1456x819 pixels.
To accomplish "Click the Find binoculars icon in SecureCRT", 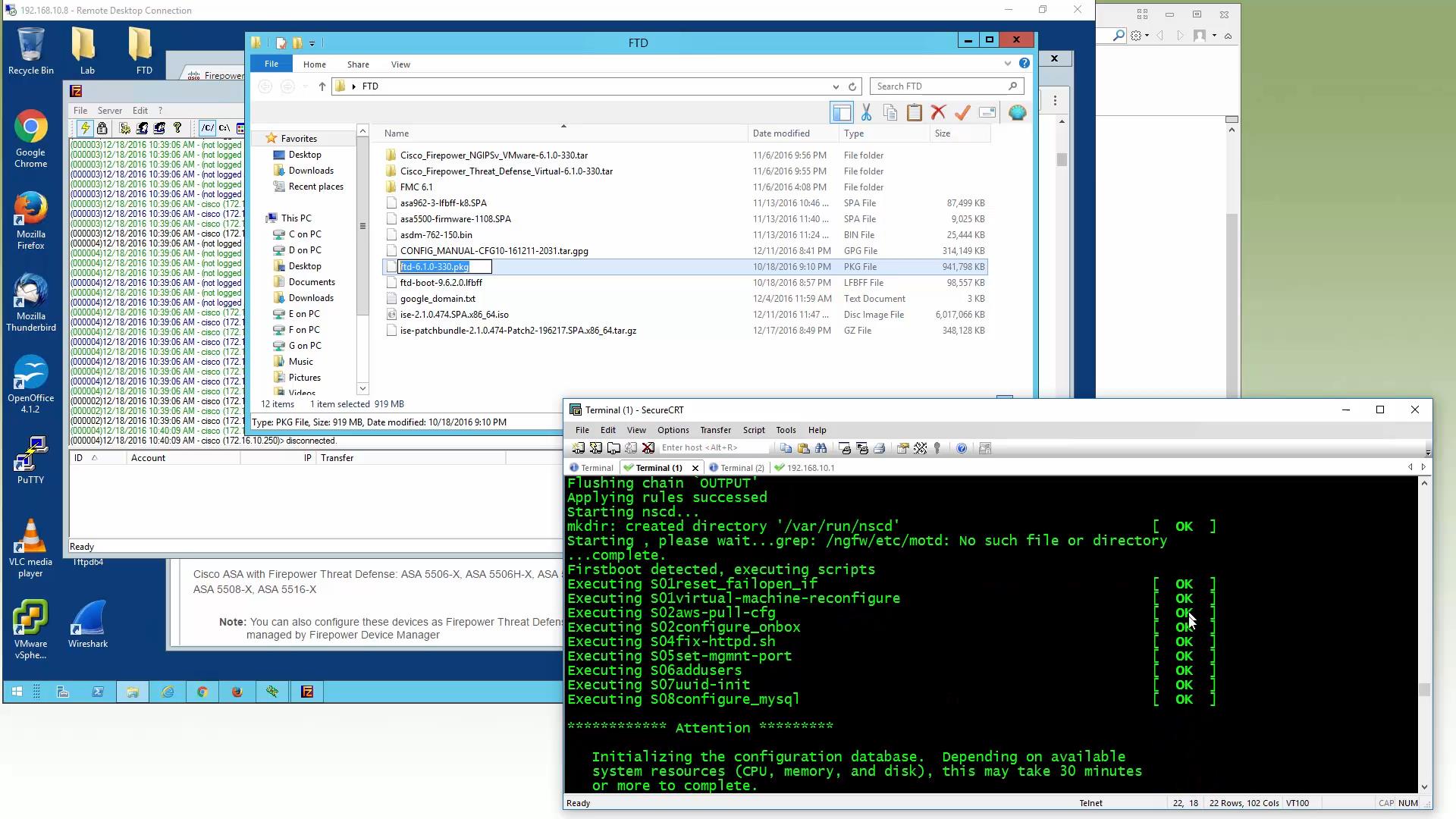I will point(821,448).
